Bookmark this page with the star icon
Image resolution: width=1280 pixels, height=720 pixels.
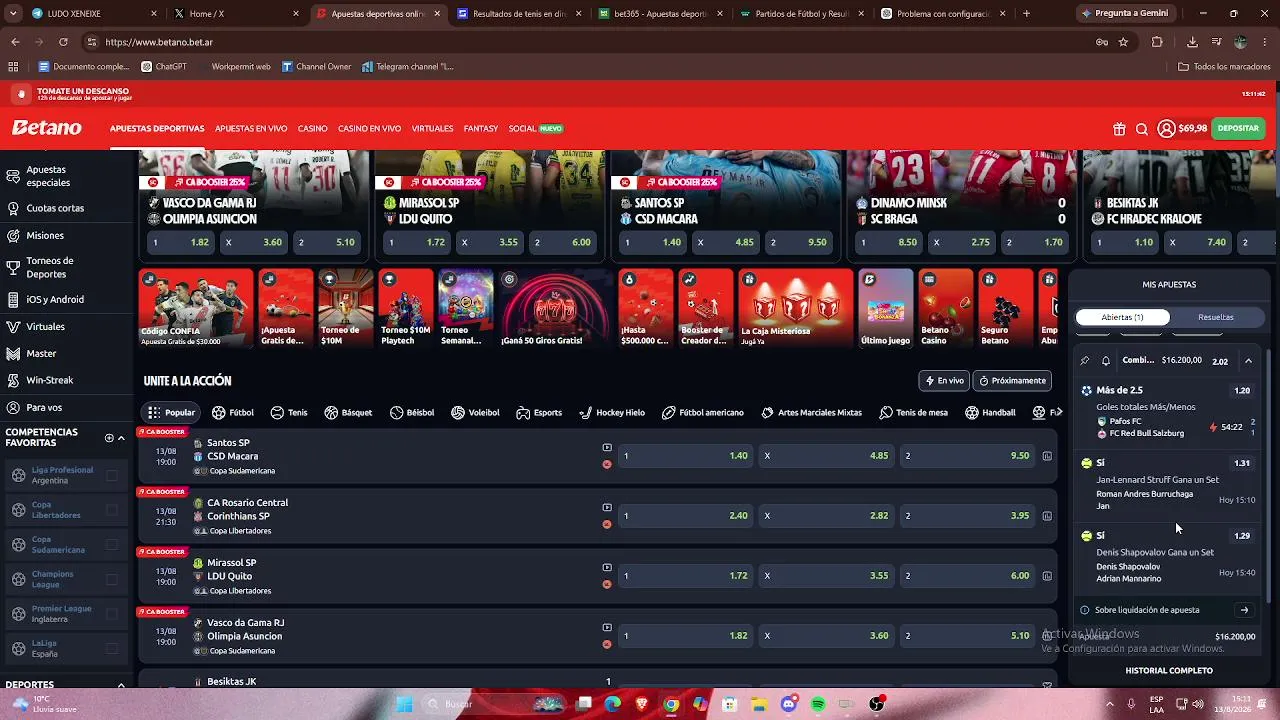coord(1123,42)
